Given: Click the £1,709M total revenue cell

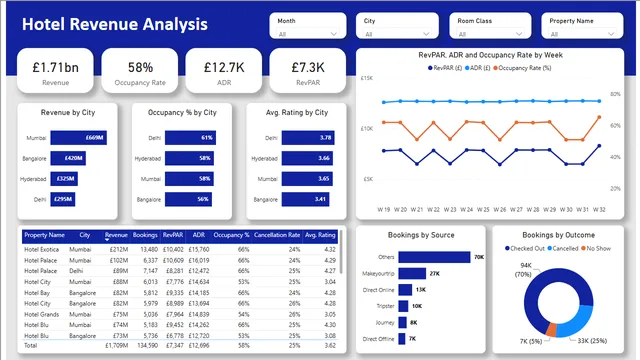Looking at the screenshot, I should pos(116,346).
